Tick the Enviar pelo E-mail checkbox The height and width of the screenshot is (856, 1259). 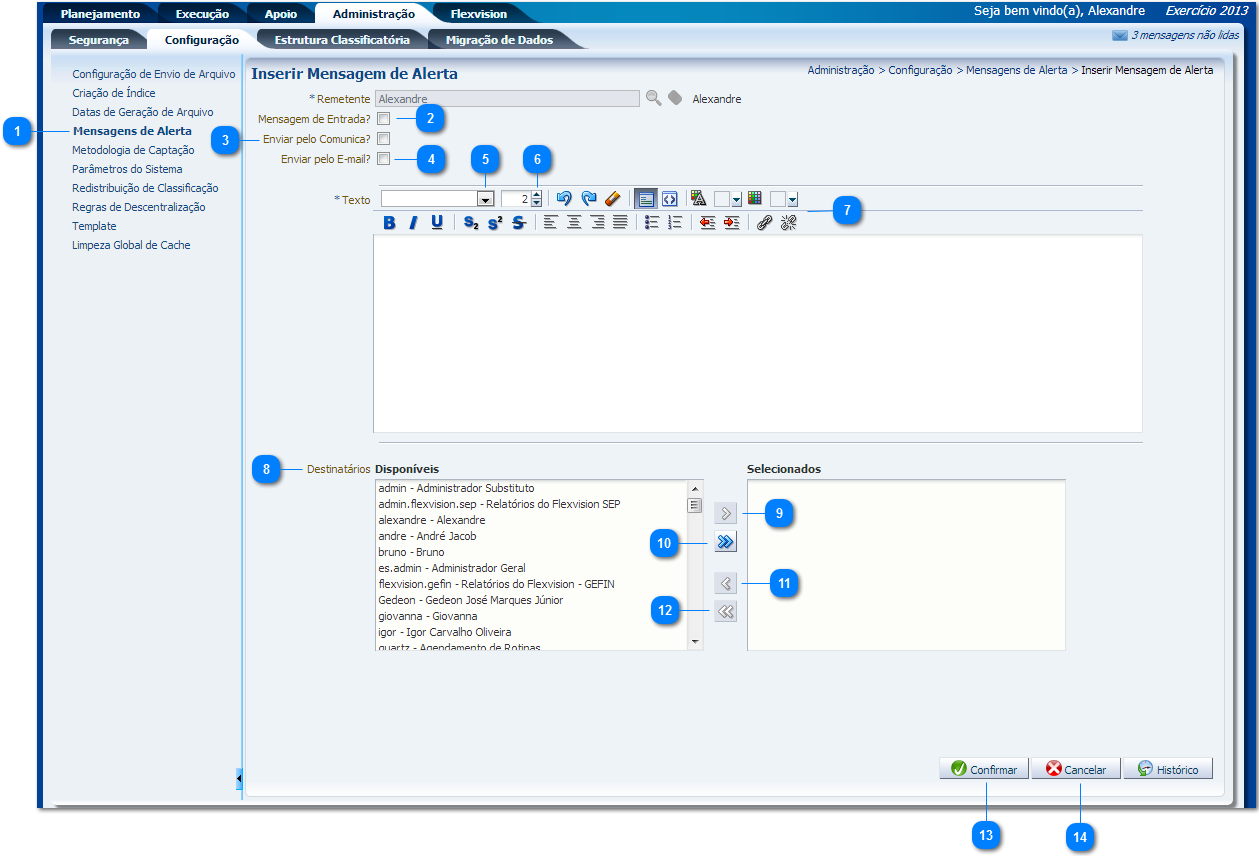tap(384, 159)
